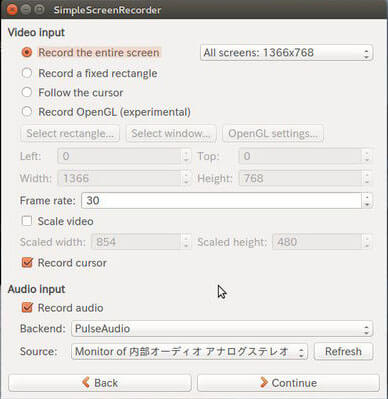Close the SimpleScreenRecorder window

tap(12, 10)
